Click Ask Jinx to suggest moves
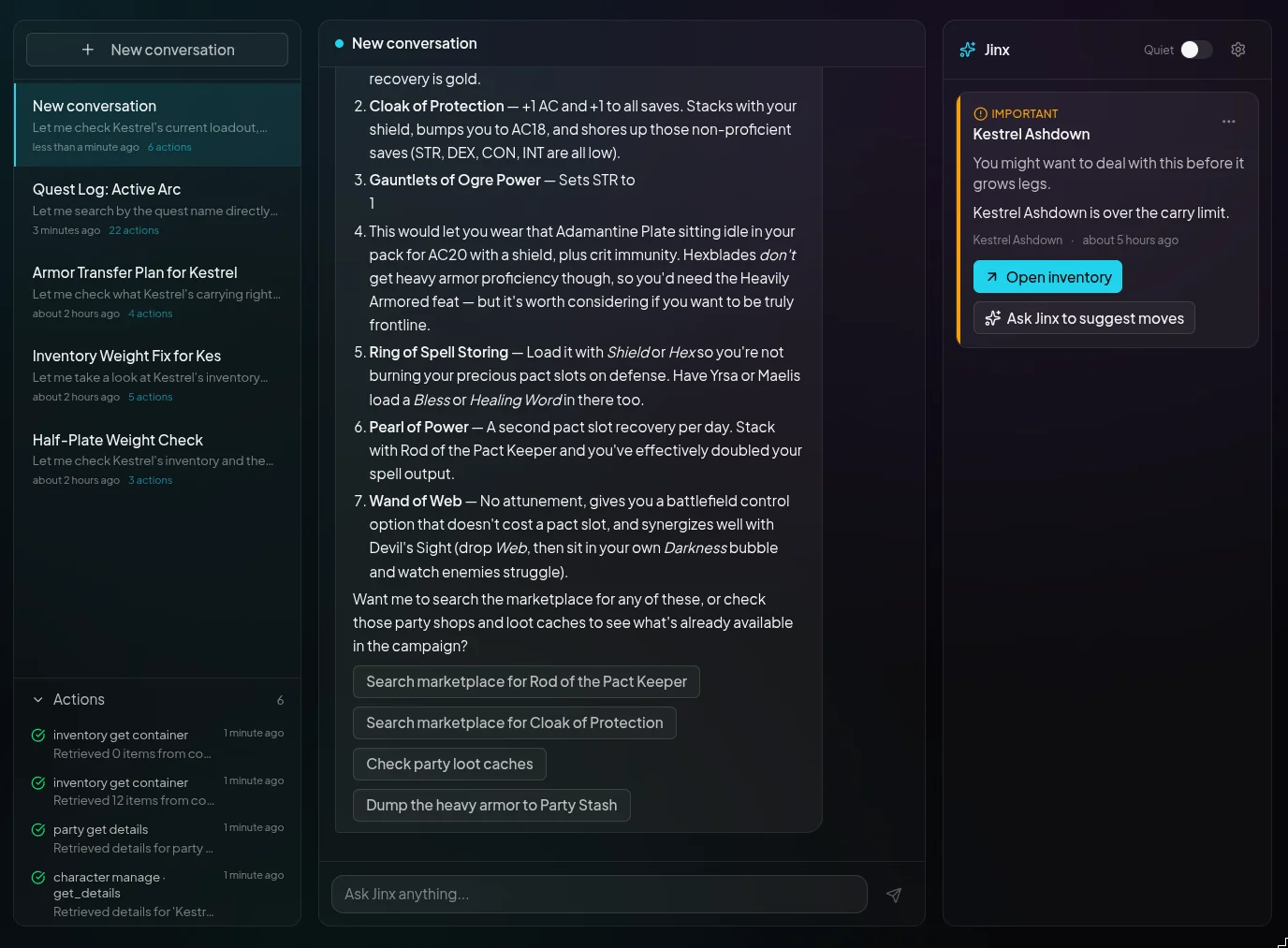The width and height of the screenshot is (1288, 948). [1084, 318]
